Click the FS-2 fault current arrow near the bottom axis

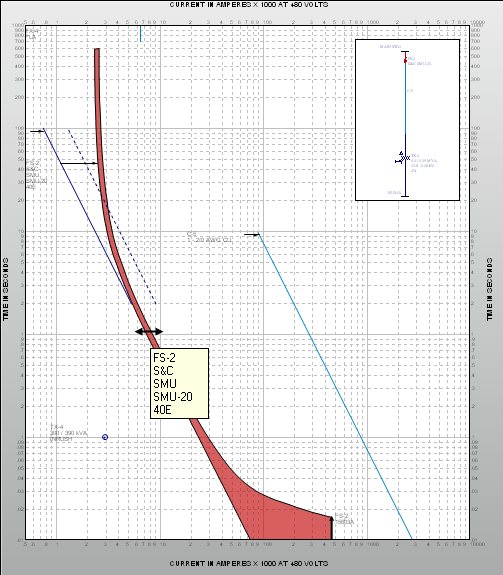[x=332, y=528]
